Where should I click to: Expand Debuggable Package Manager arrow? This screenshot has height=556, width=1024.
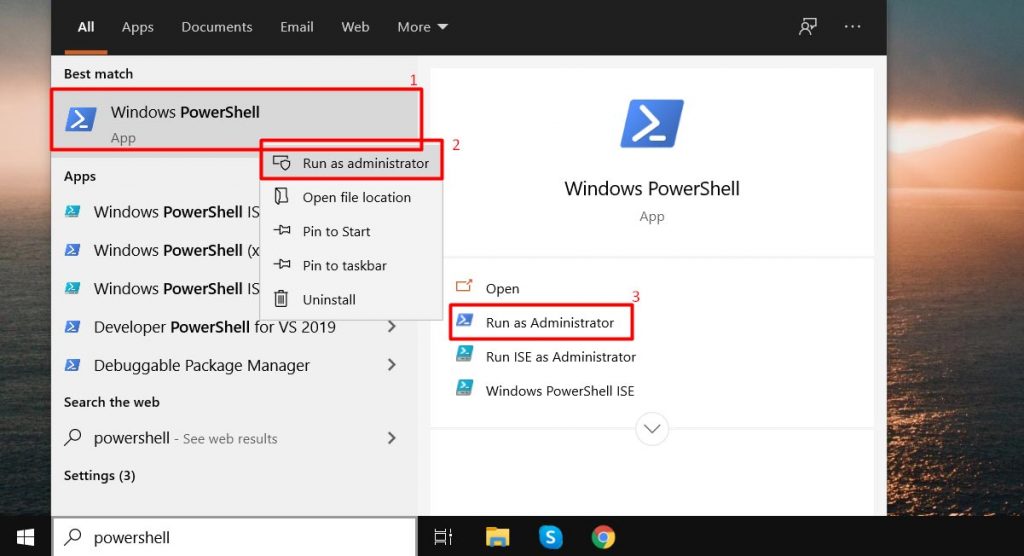point(391,365)
